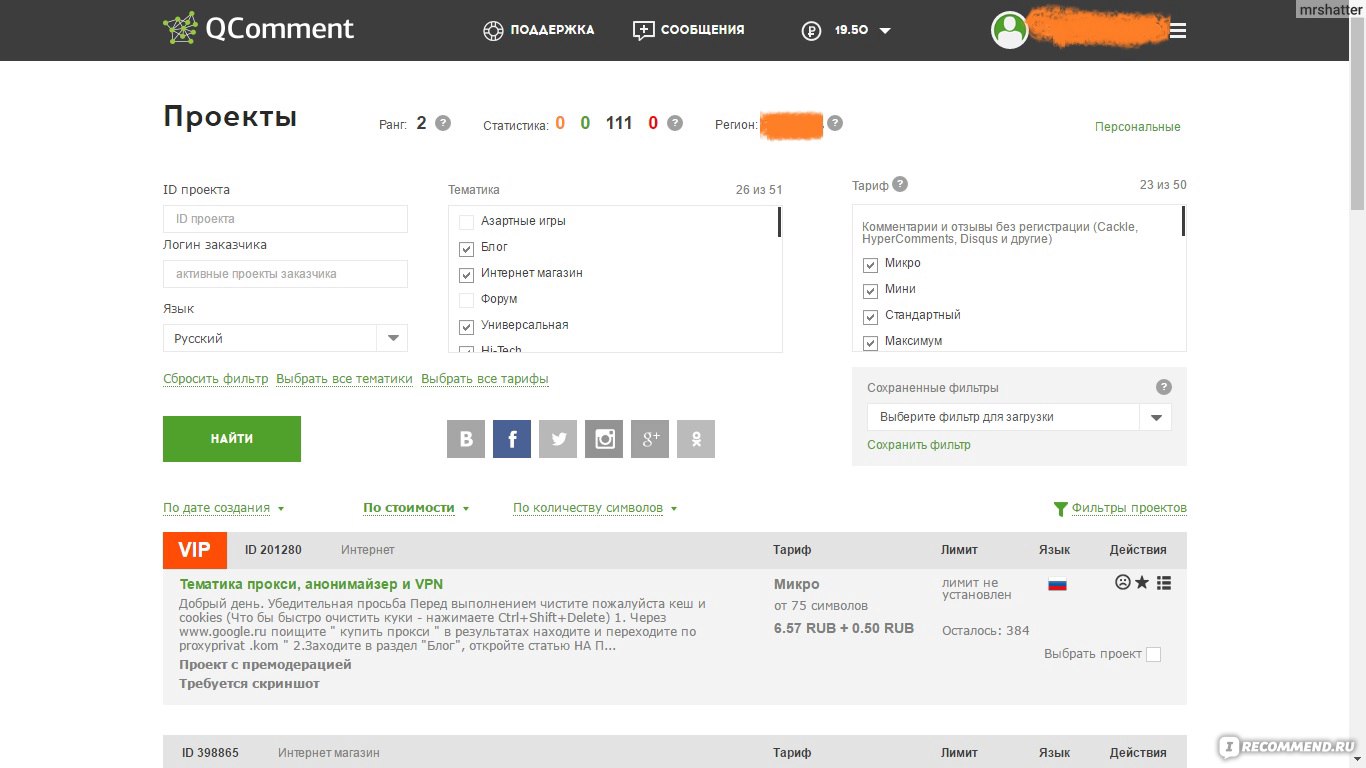Click the QComment logo
The image size is (1366, 768).
(x=259, y=29)
